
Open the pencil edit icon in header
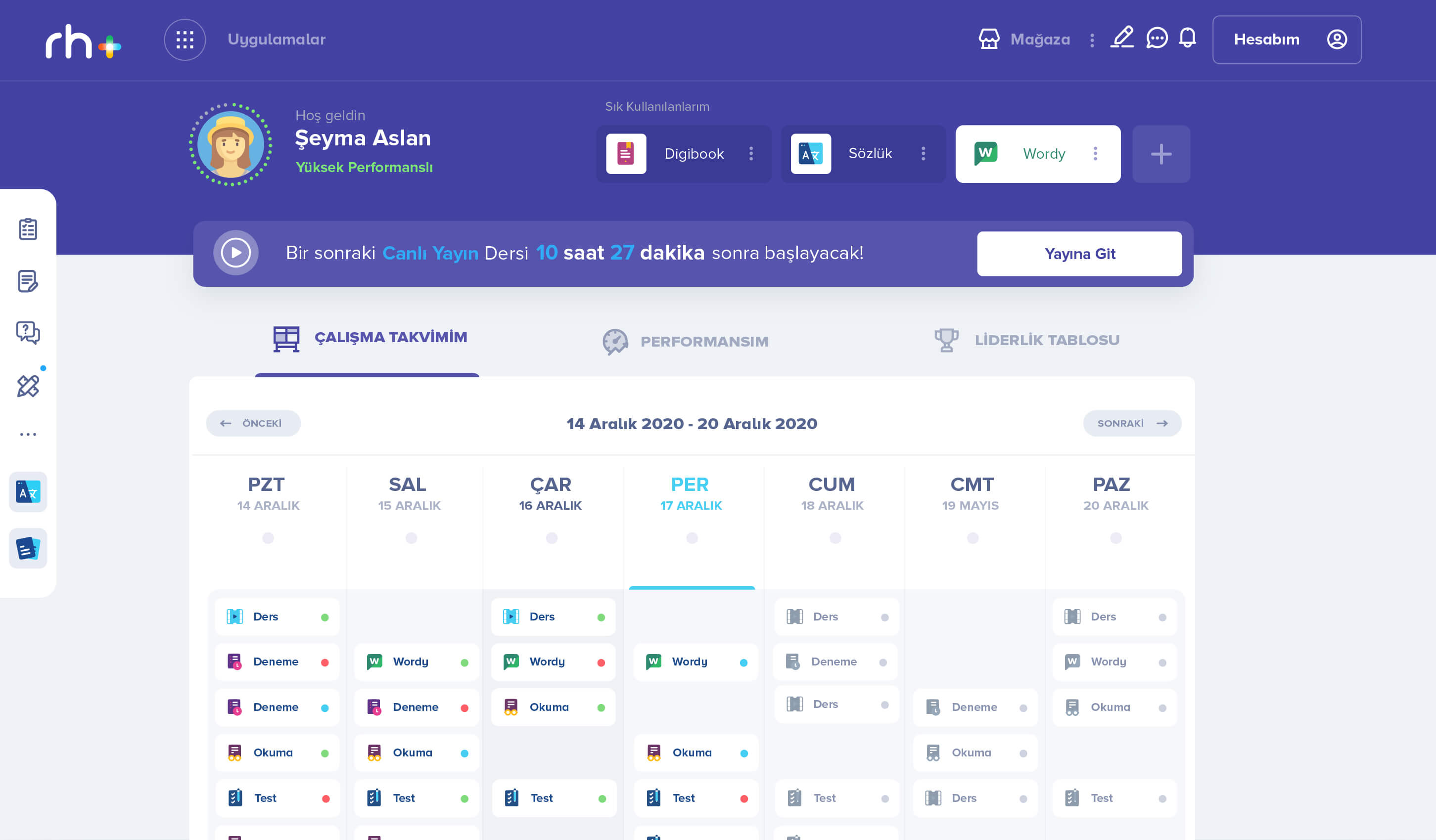point(1122,38)
